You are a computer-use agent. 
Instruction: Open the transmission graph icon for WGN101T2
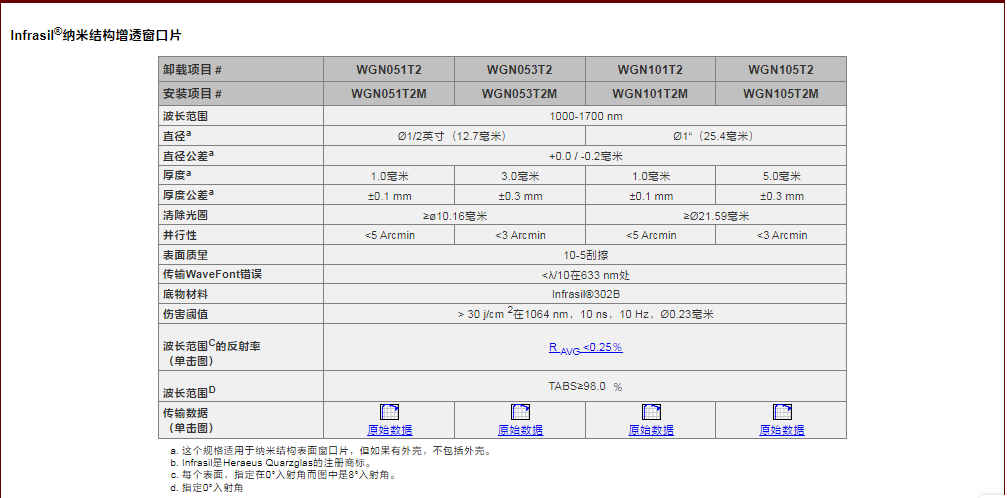pos(651,411)
